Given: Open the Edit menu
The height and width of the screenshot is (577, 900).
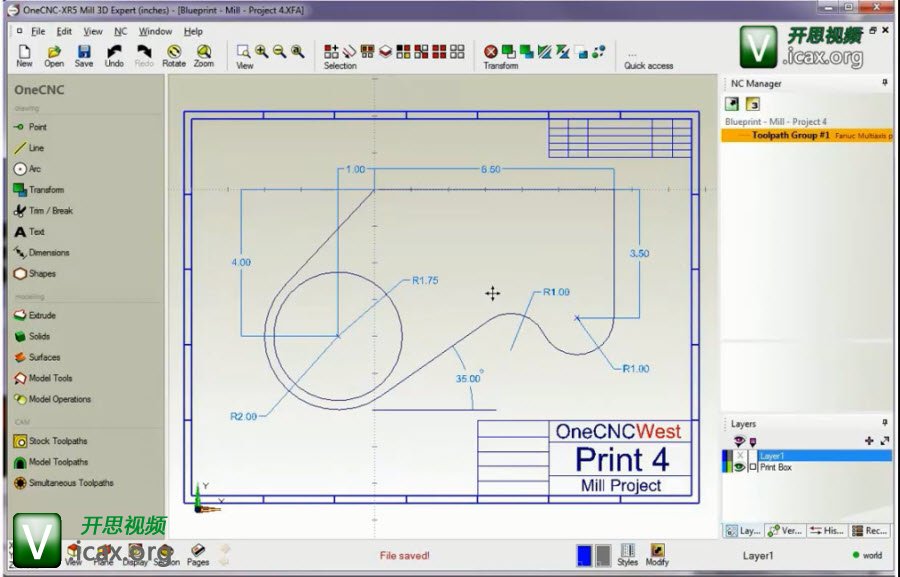Looking at the screenshot, I should tap(64, 32).
